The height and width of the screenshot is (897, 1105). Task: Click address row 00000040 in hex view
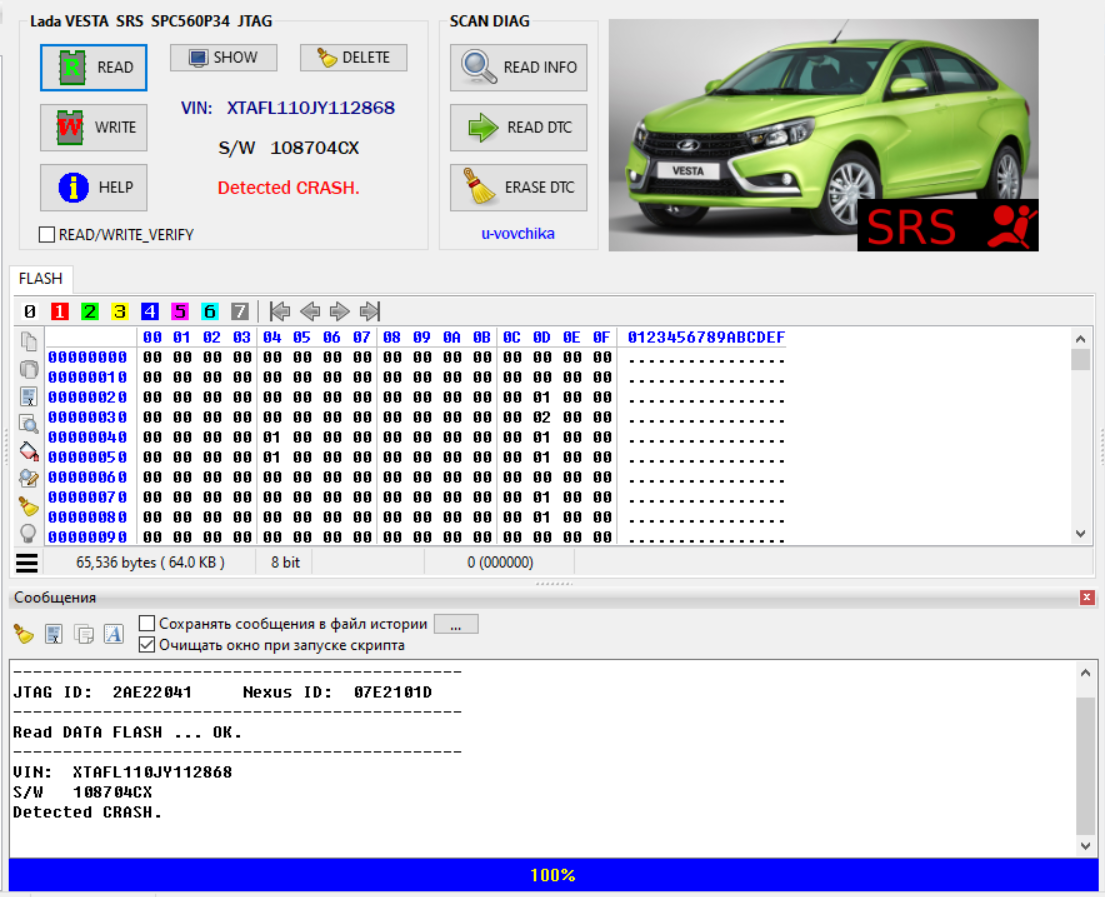tap(87, 438)
